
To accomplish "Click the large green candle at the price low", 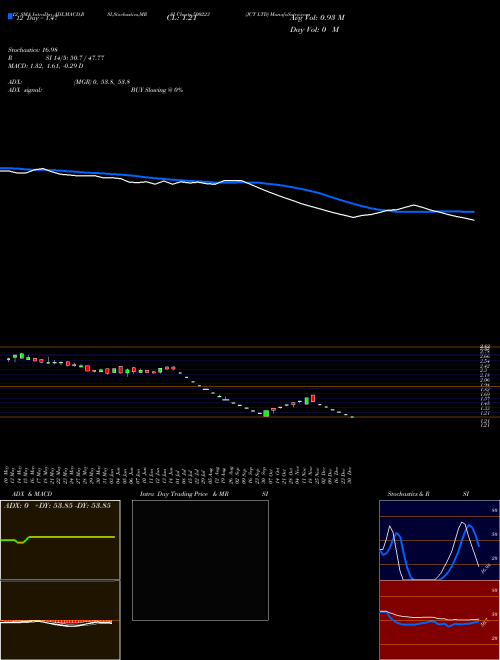I will tap(266, 413).
